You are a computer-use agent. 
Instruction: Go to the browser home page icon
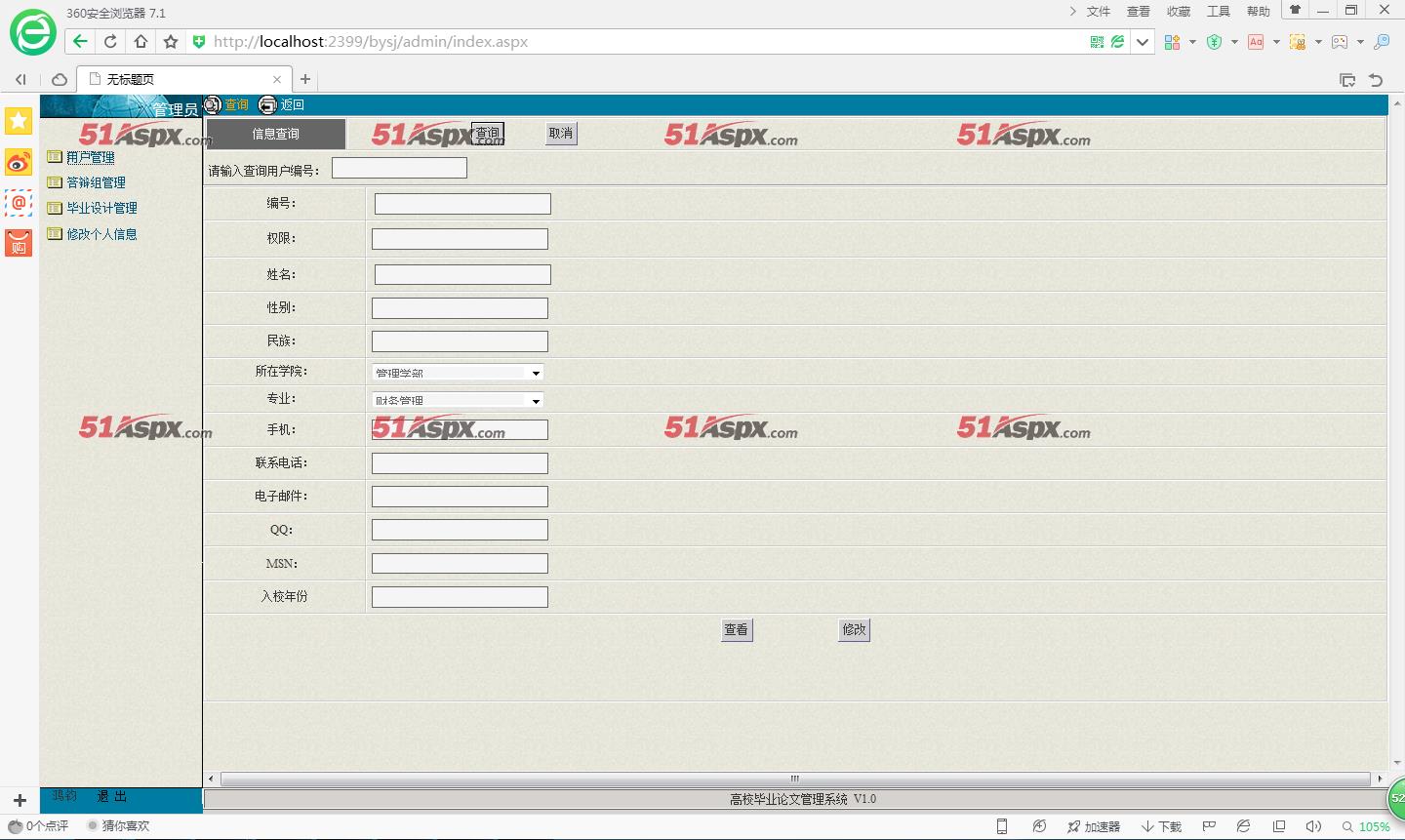pos(140,41)
